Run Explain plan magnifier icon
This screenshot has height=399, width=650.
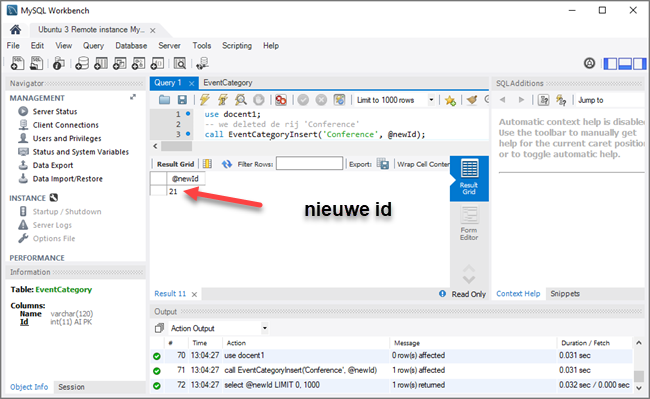click(240, 100)
